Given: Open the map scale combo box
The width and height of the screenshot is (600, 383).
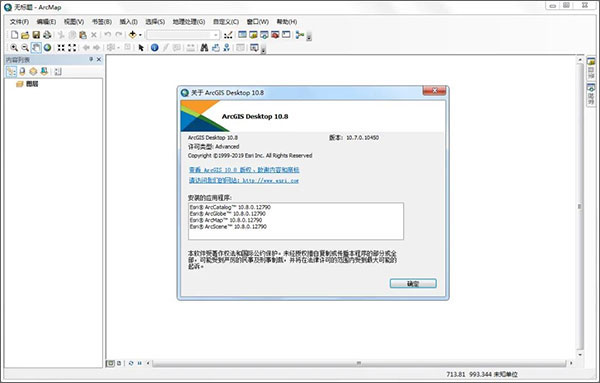Looking at the screenshot, I should [183, 35].
